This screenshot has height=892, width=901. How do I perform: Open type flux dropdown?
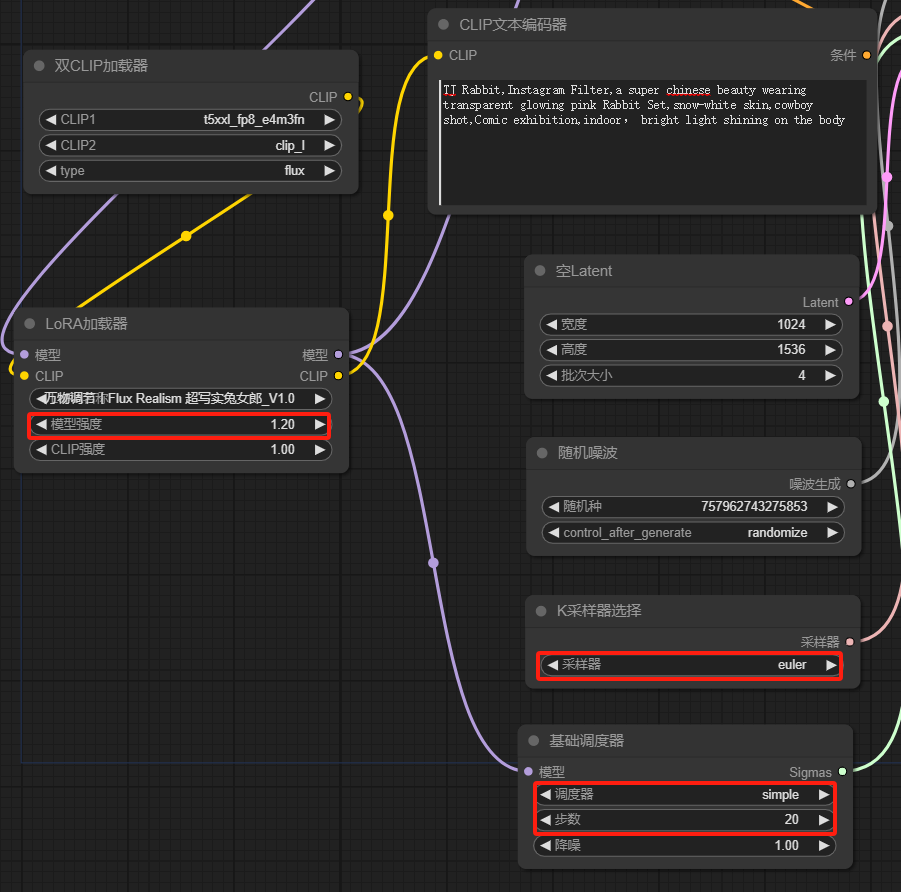pyautogui.click(x=190, y=171)
